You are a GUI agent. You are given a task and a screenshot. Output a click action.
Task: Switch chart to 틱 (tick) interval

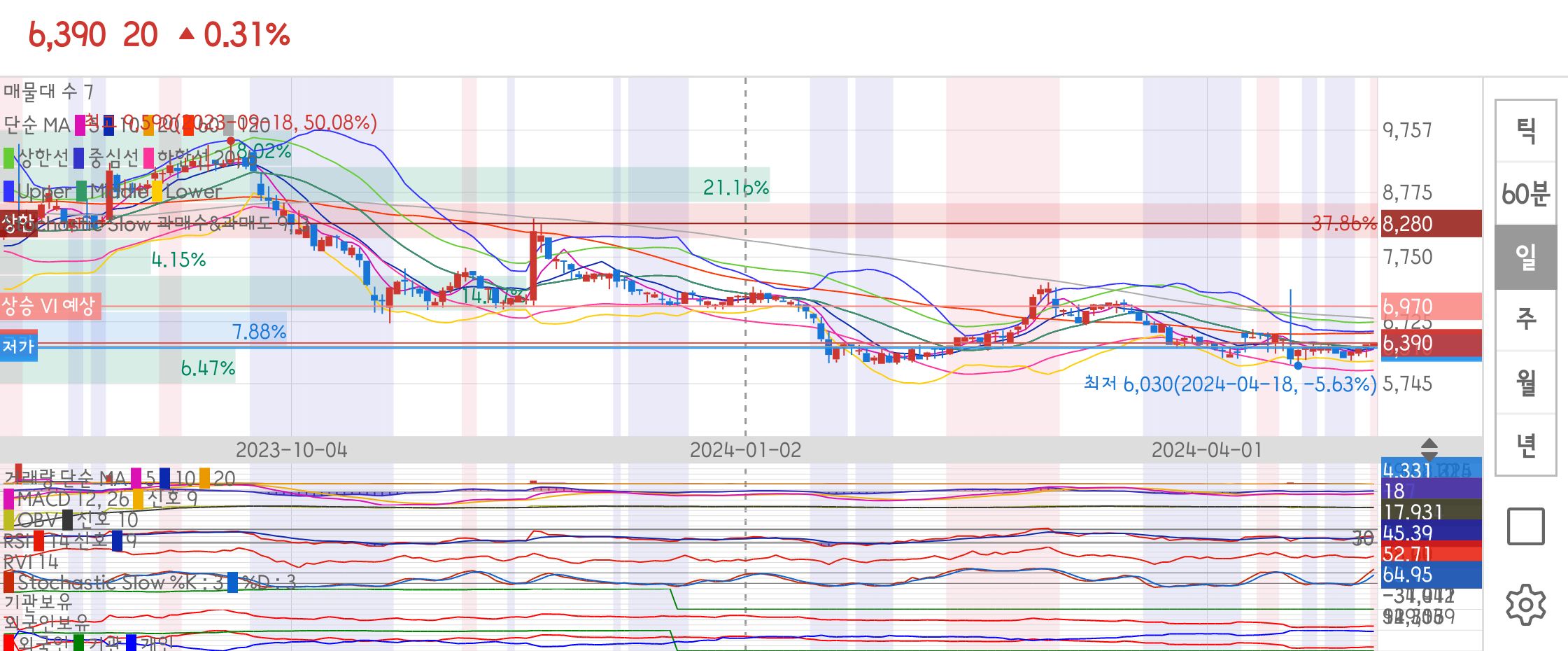[x=1525, y=131]
